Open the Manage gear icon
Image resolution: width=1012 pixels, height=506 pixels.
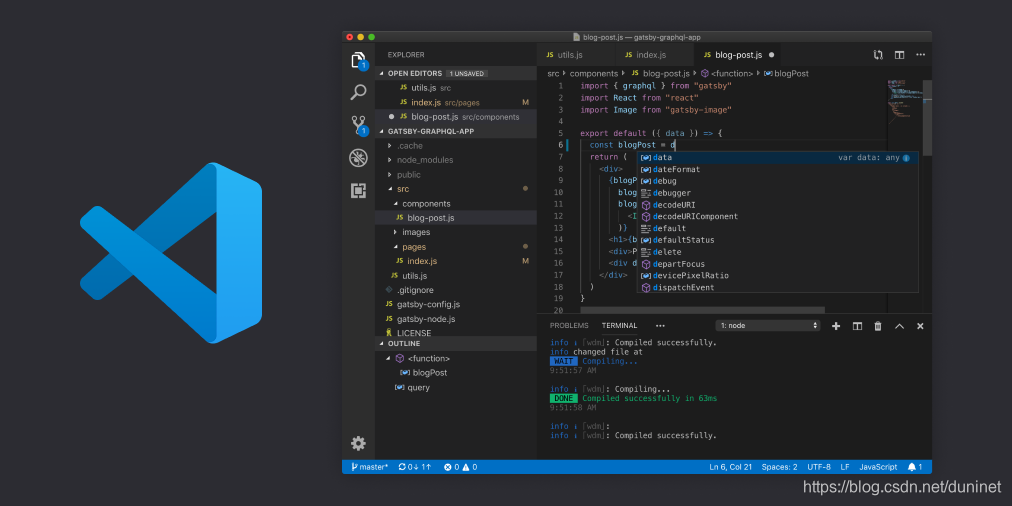click(x=358, y=443)
